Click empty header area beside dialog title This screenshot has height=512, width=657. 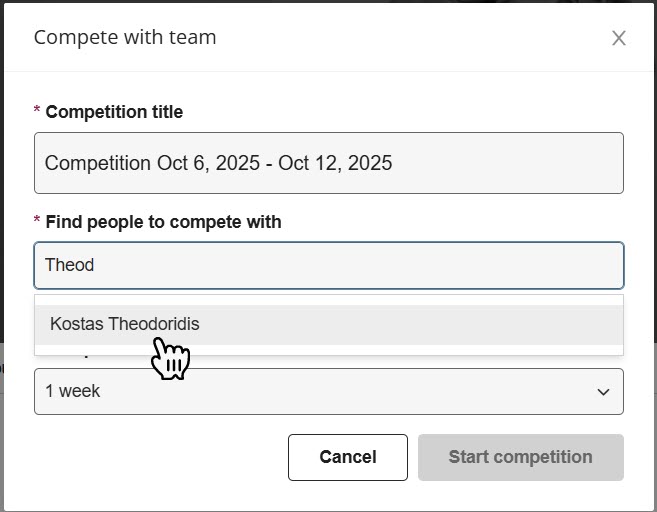400,38
